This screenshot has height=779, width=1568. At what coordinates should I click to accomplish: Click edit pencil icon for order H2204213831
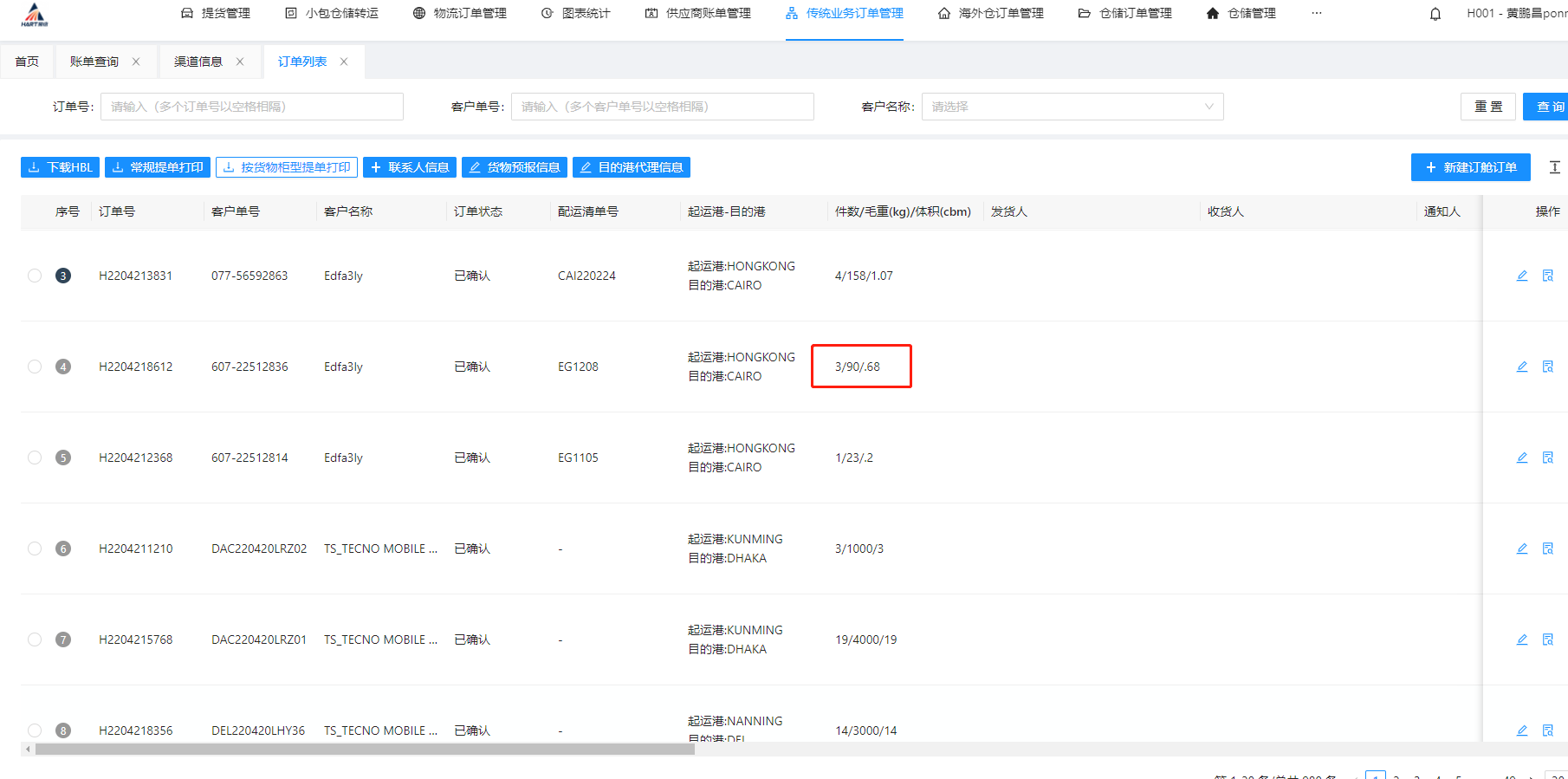click(1521, 276)
